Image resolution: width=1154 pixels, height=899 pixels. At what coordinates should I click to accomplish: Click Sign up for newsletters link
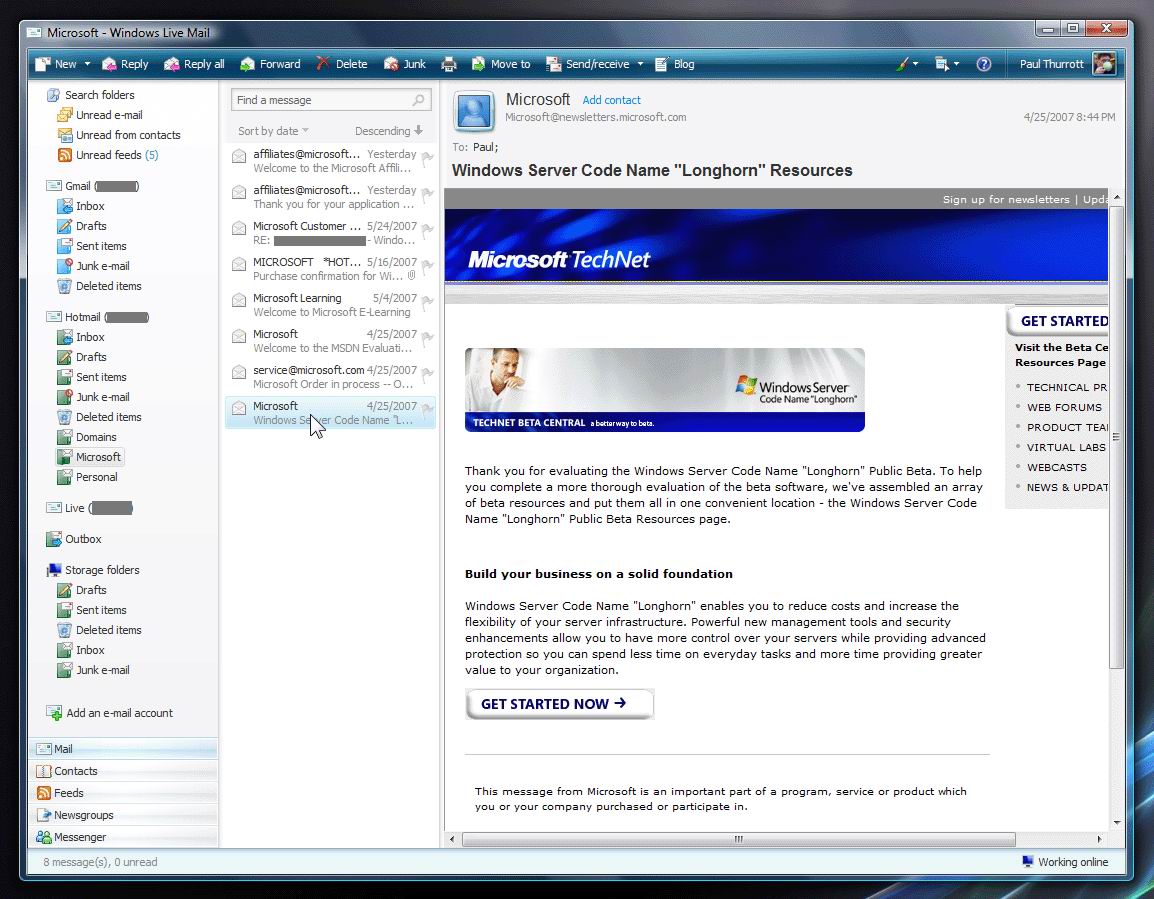coord(1006,199)
